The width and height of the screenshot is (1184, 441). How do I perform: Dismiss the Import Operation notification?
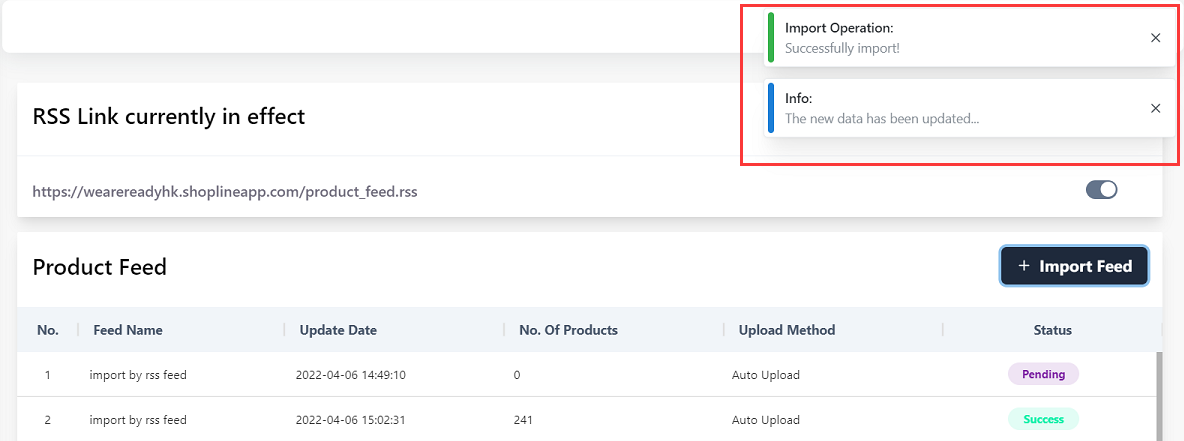pyautogui.click(x=1155, y=38)
